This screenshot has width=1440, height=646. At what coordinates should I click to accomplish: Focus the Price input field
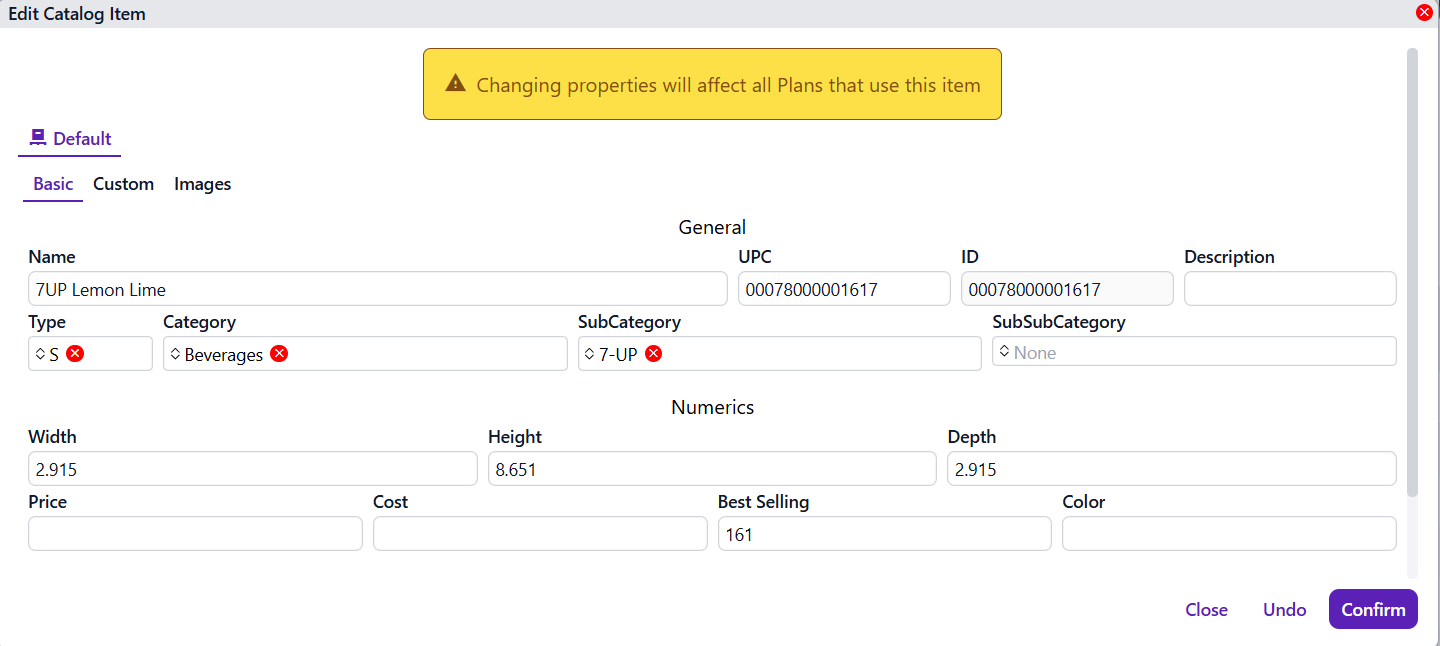(195, 534)
